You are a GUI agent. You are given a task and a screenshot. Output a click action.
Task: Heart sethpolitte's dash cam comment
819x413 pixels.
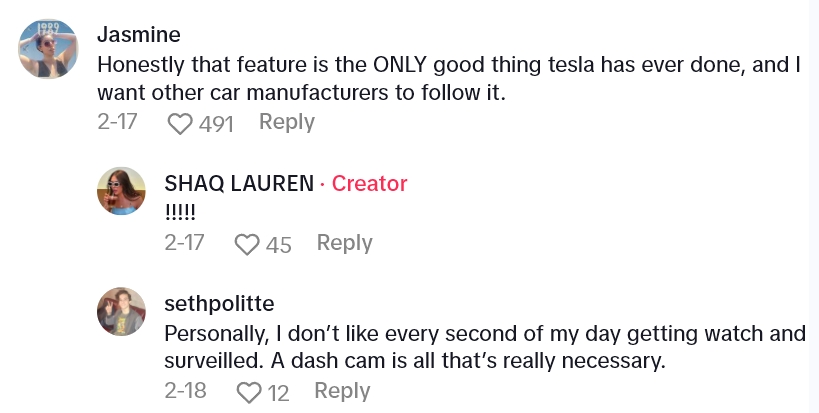248,392
